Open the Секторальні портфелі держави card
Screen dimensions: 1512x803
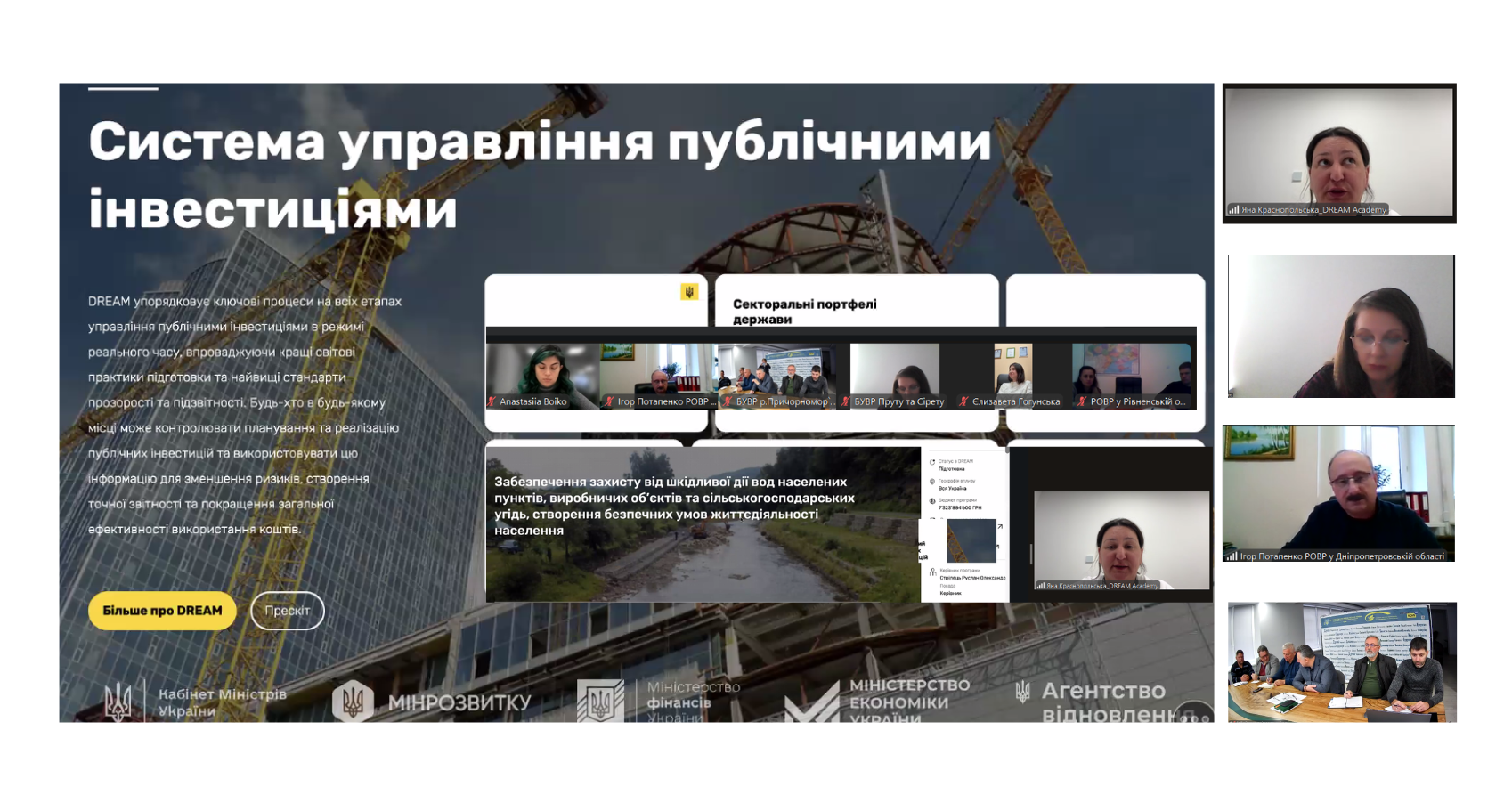(804, 311)
